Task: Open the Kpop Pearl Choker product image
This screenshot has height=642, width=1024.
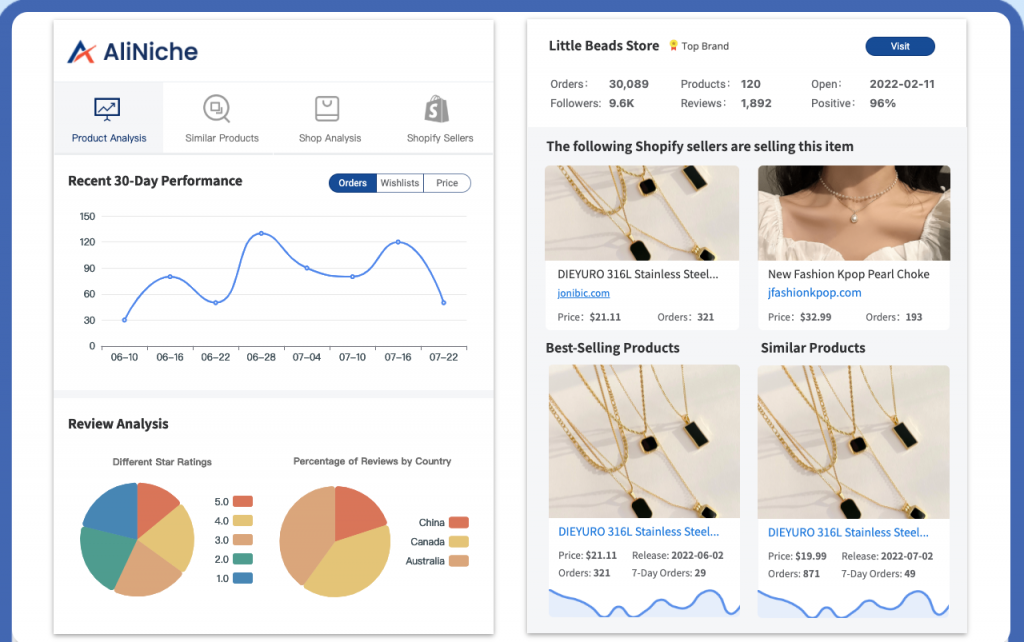Action: 854,213
